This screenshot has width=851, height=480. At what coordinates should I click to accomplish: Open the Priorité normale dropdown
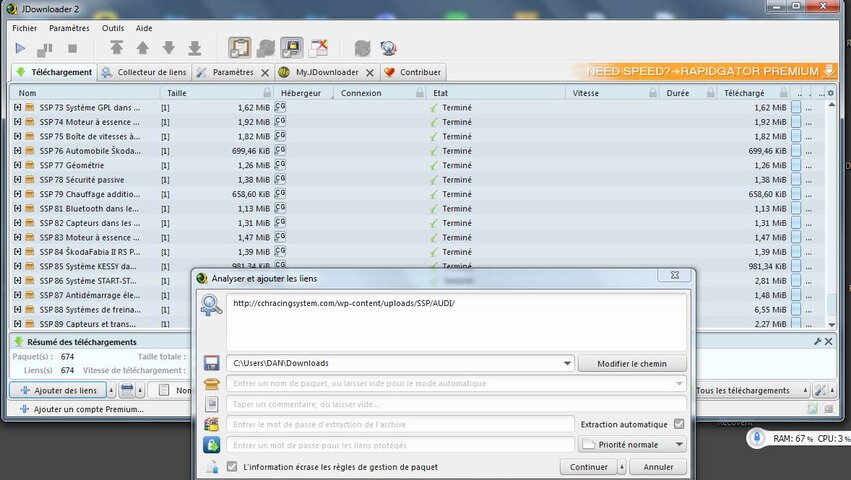pyautogui.click(x=632, y=445)
